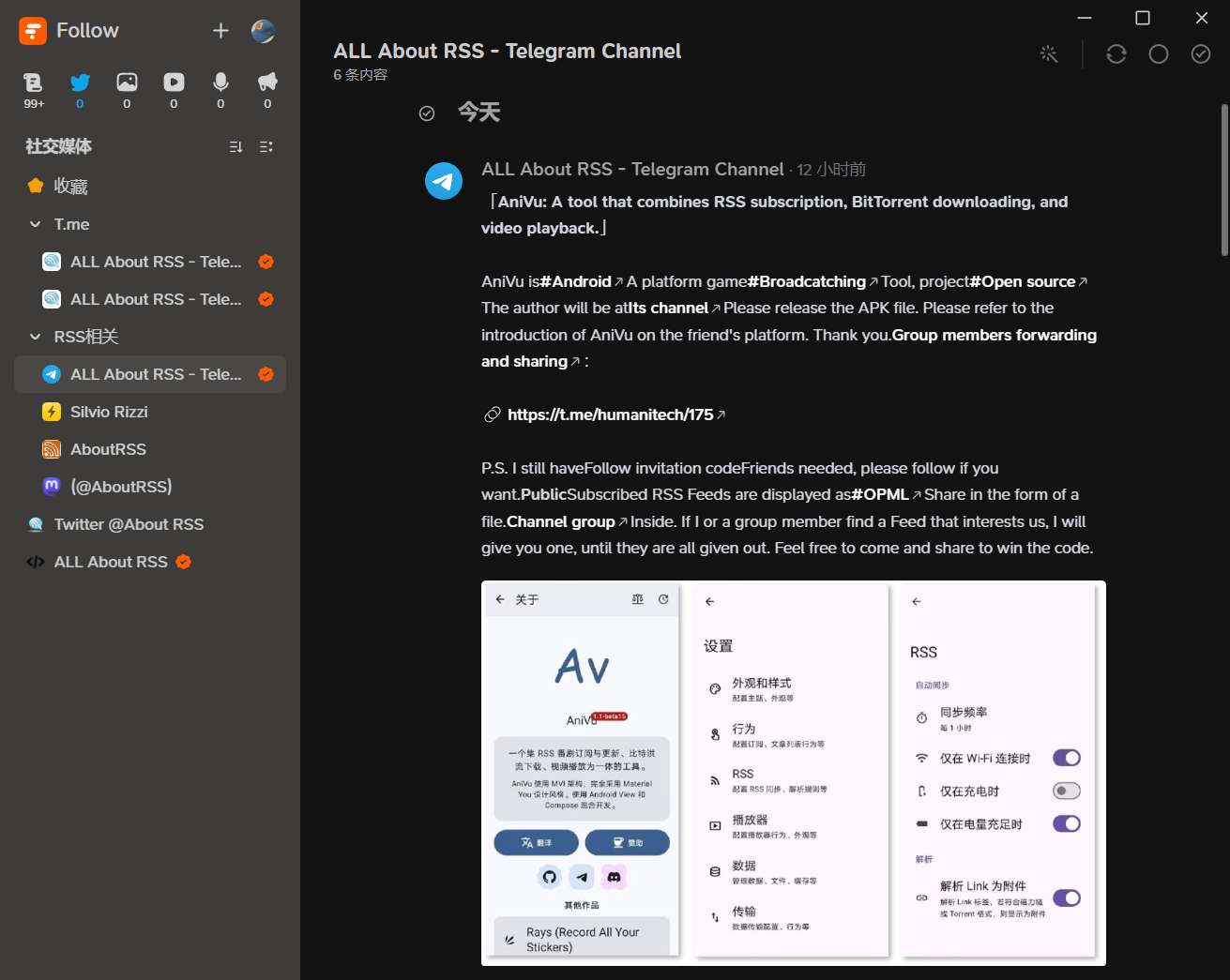Click the main window scrollbar
This screenshot has width=1230, height=980.
click(x=1224, y=178)
